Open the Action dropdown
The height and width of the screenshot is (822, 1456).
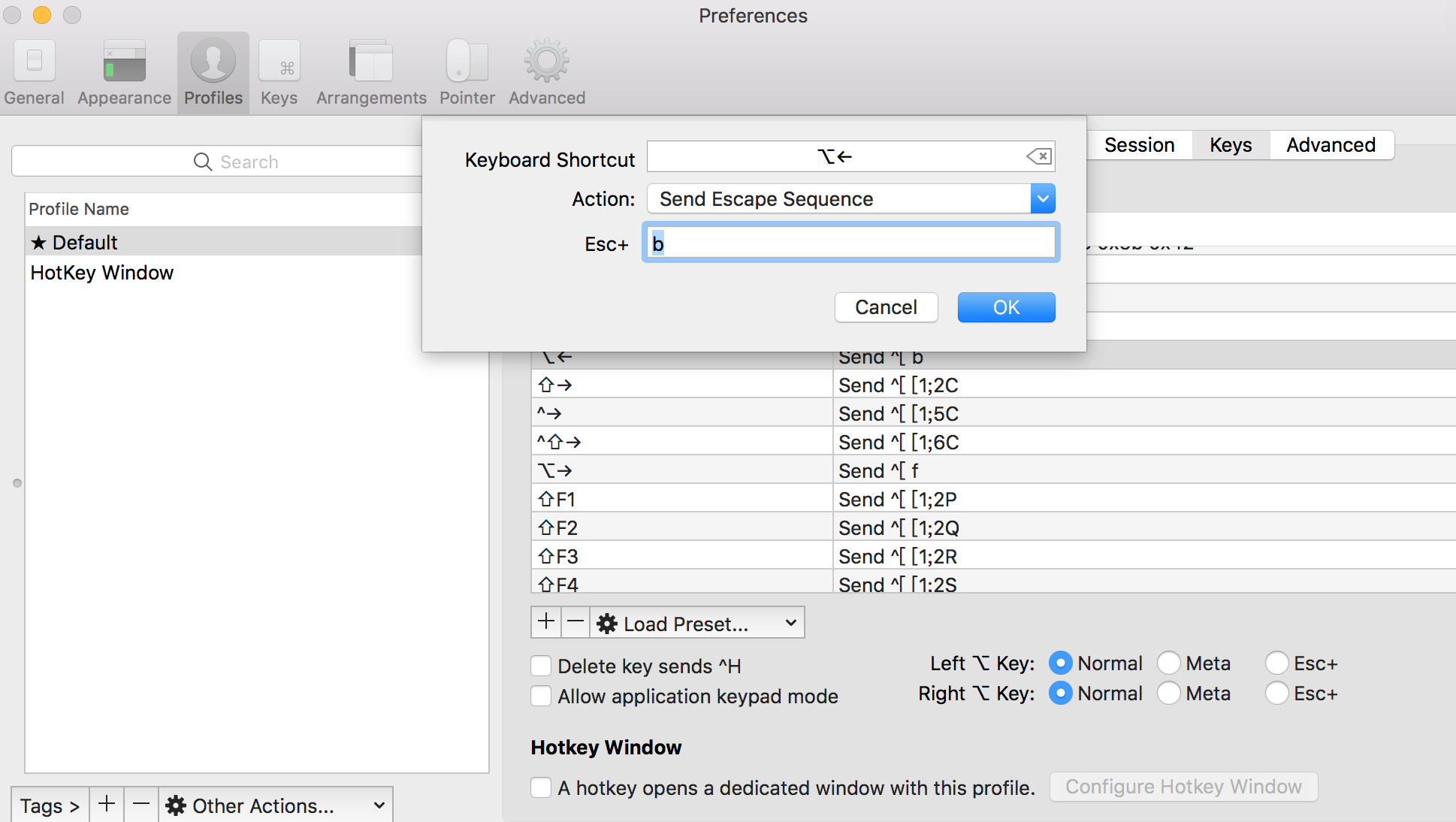(851, 199)
